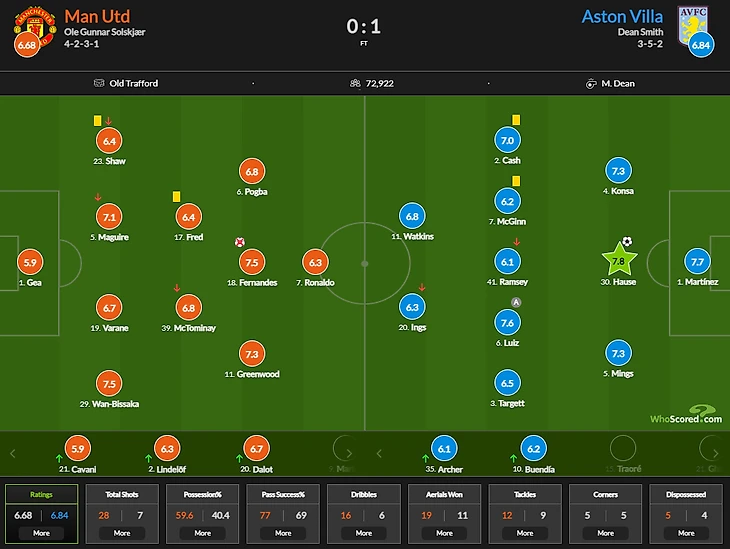Click Martínez goalkeeper rating 7.7
The height and width of the screenshot is (549, 730).
point(698,262)
